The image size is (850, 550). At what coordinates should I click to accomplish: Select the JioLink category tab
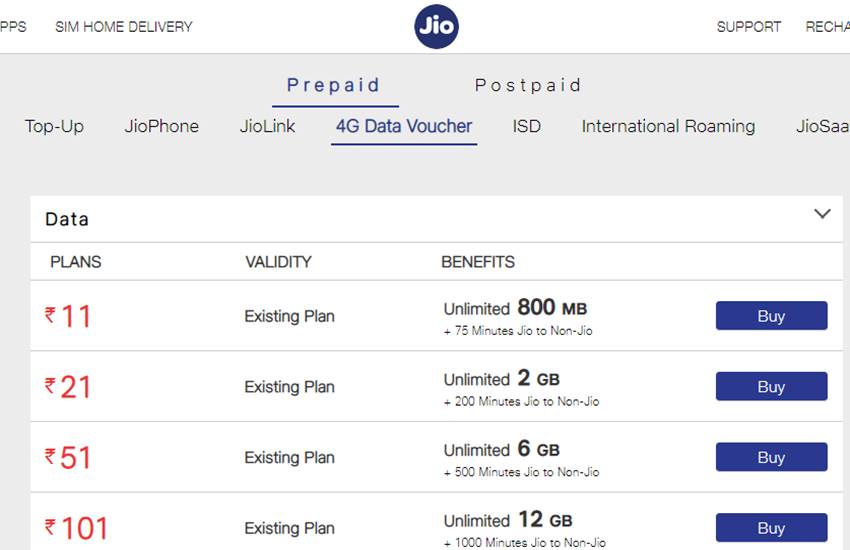pos(267,126)
